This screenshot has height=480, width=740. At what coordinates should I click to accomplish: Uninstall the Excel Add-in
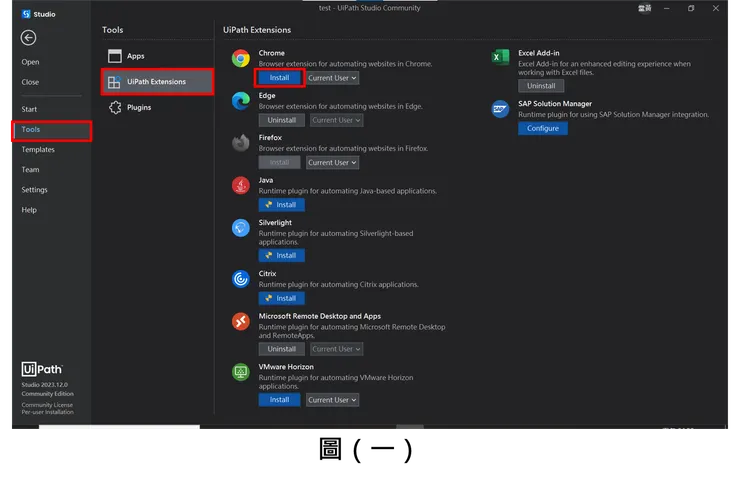pos(541,86)
